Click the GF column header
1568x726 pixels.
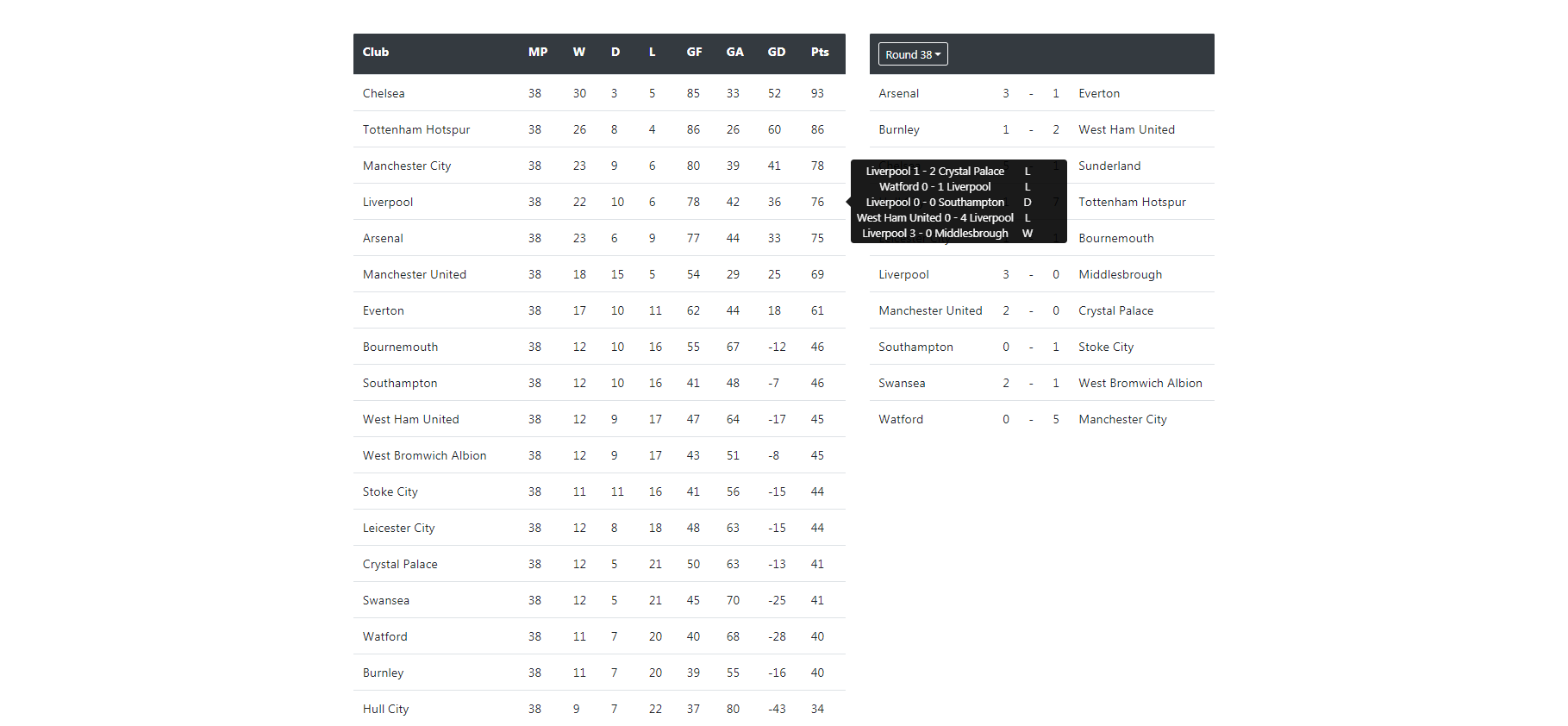pos(693,52)
